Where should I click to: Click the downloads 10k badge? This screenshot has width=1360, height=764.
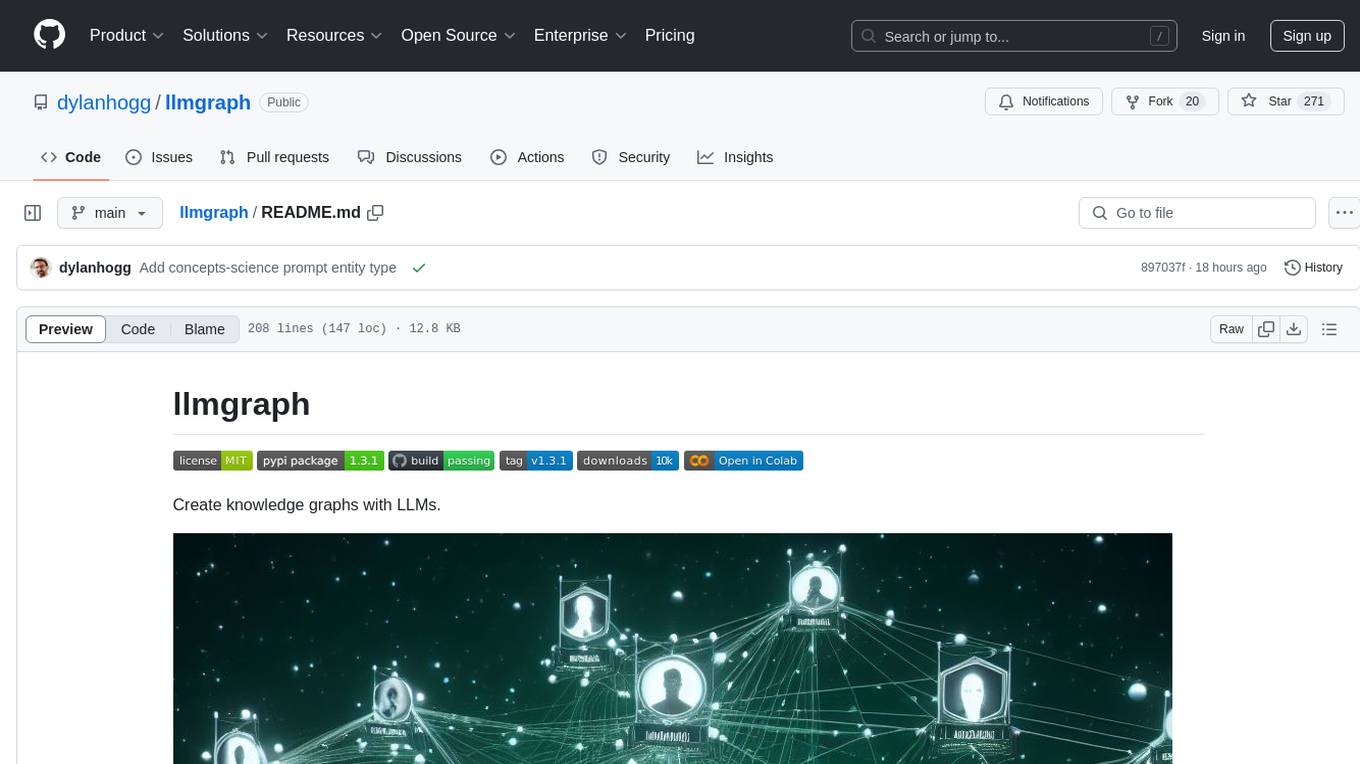pos(628,461)
